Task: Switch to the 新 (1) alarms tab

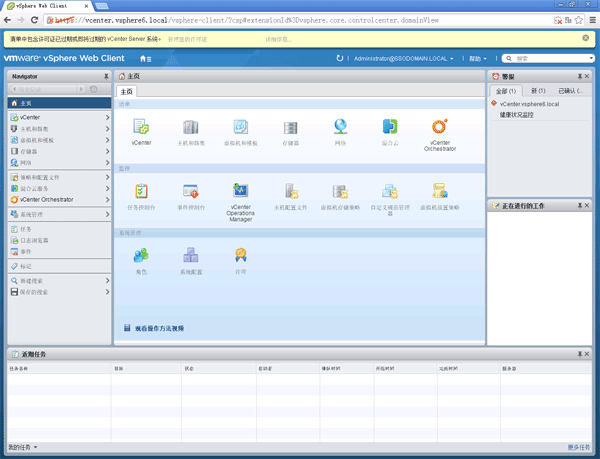Action: click(x=537, y=90)
